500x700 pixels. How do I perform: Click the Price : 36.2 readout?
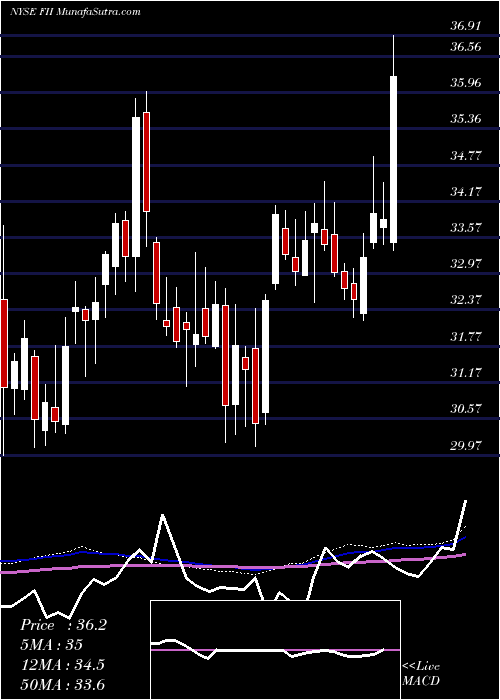[63, 625]
